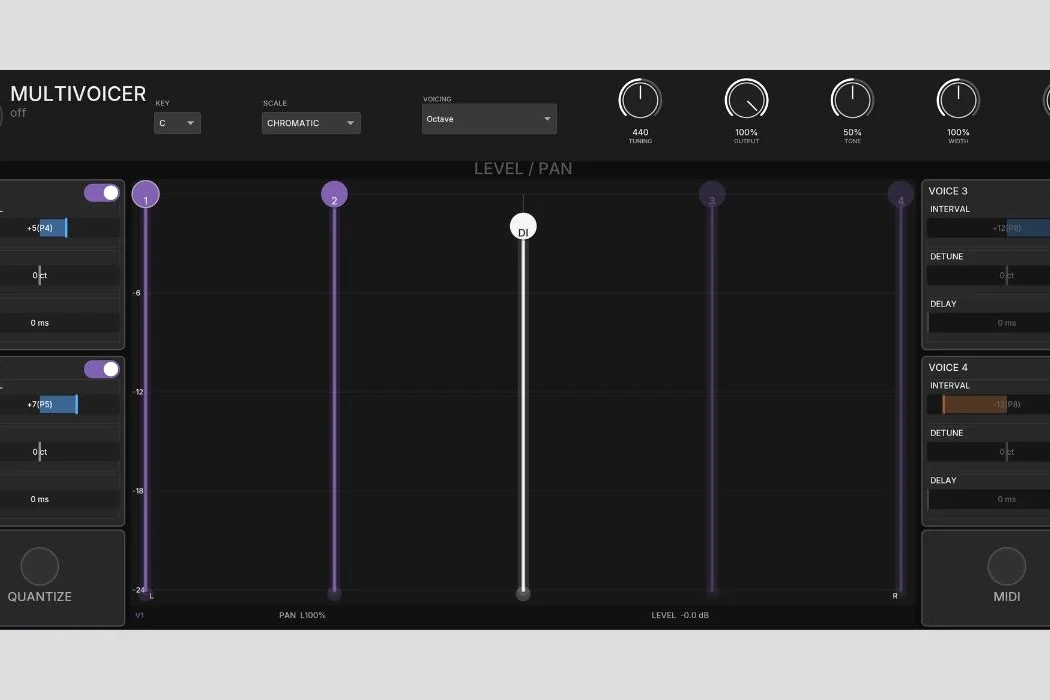Toggle off the upper-left voice switch
Screen dimensions: 1050x700
tap(101, 193)
